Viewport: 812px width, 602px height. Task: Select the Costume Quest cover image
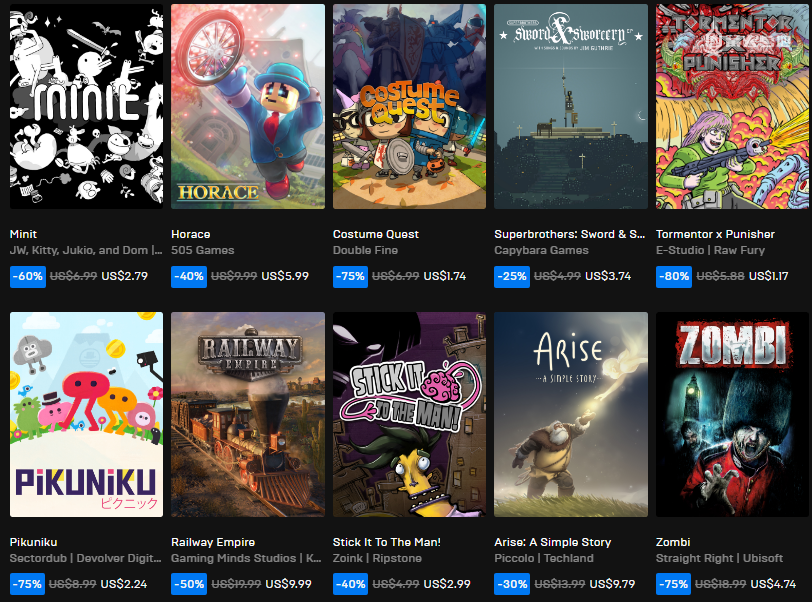409,107
